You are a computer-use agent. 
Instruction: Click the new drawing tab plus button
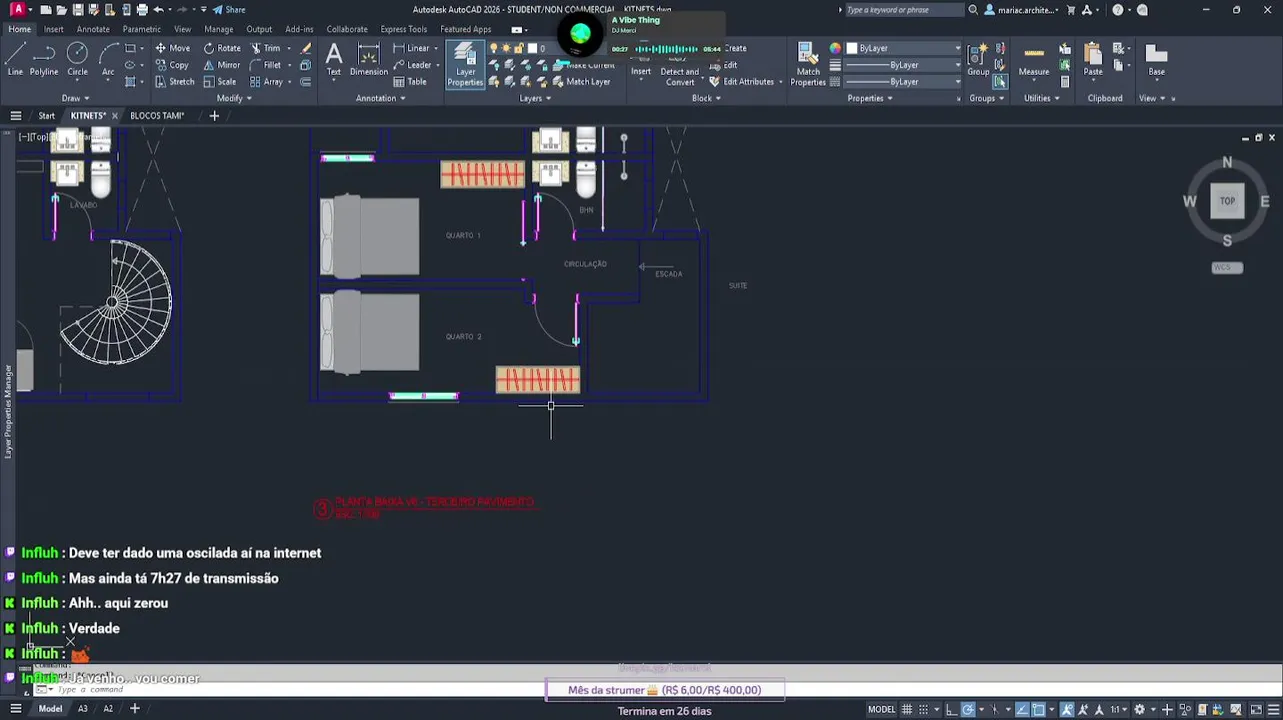coord(214,116)
